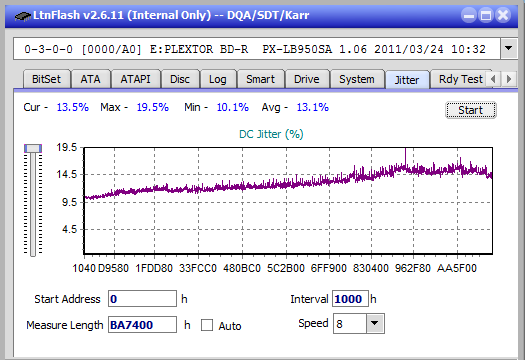Click the x-axis label 5C2B00
The height and width of the screenshot is (360, 525).
click(x=286, y=268)
